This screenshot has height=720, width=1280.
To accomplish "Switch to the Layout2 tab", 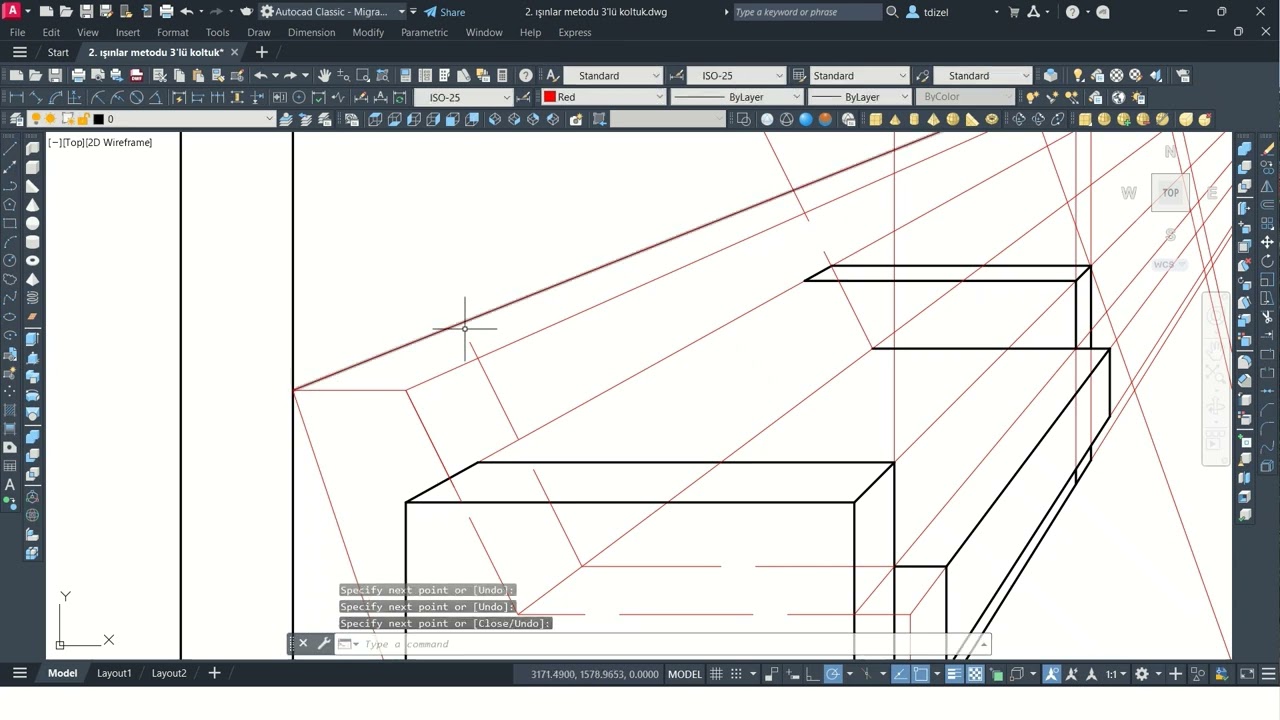I will coord(169,673).
